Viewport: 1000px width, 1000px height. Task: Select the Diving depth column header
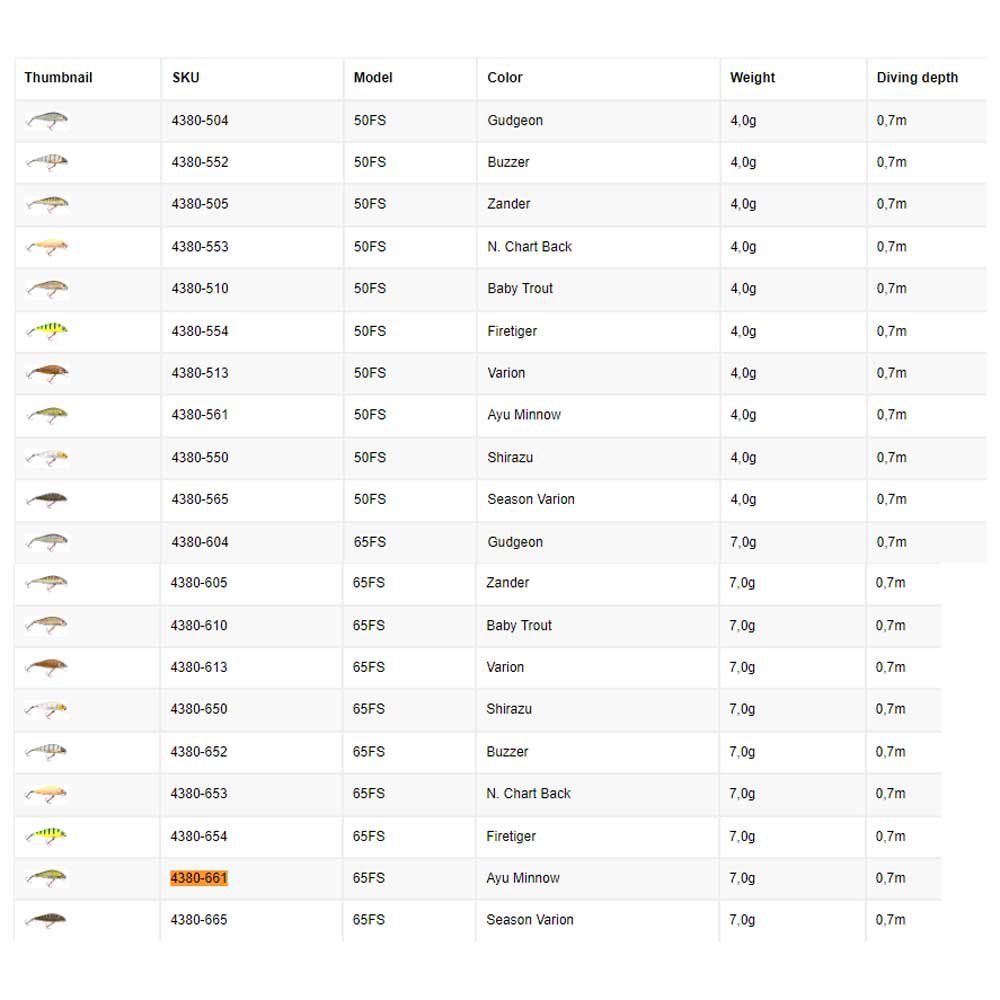point(917,78)
